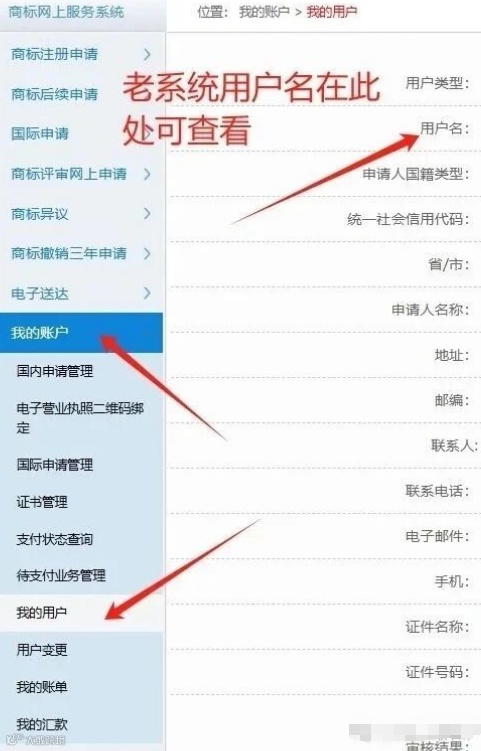Select 我的用户 submenu item
Screen dimensions: 481x751
(x=42, y=613)
